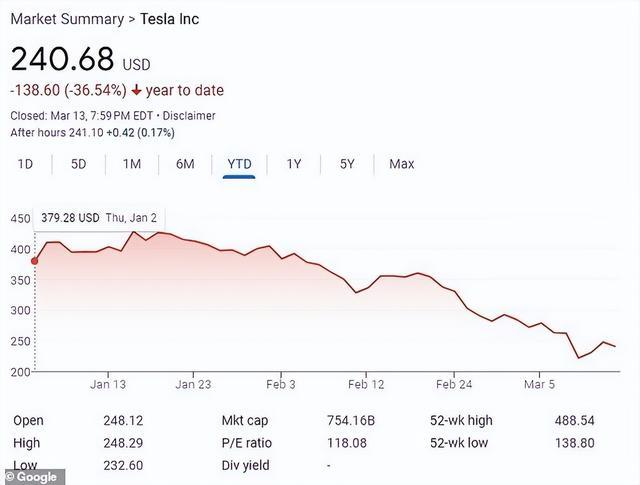Open the 1Y chart range
640x485 pixels.
(x=293, y=164)
